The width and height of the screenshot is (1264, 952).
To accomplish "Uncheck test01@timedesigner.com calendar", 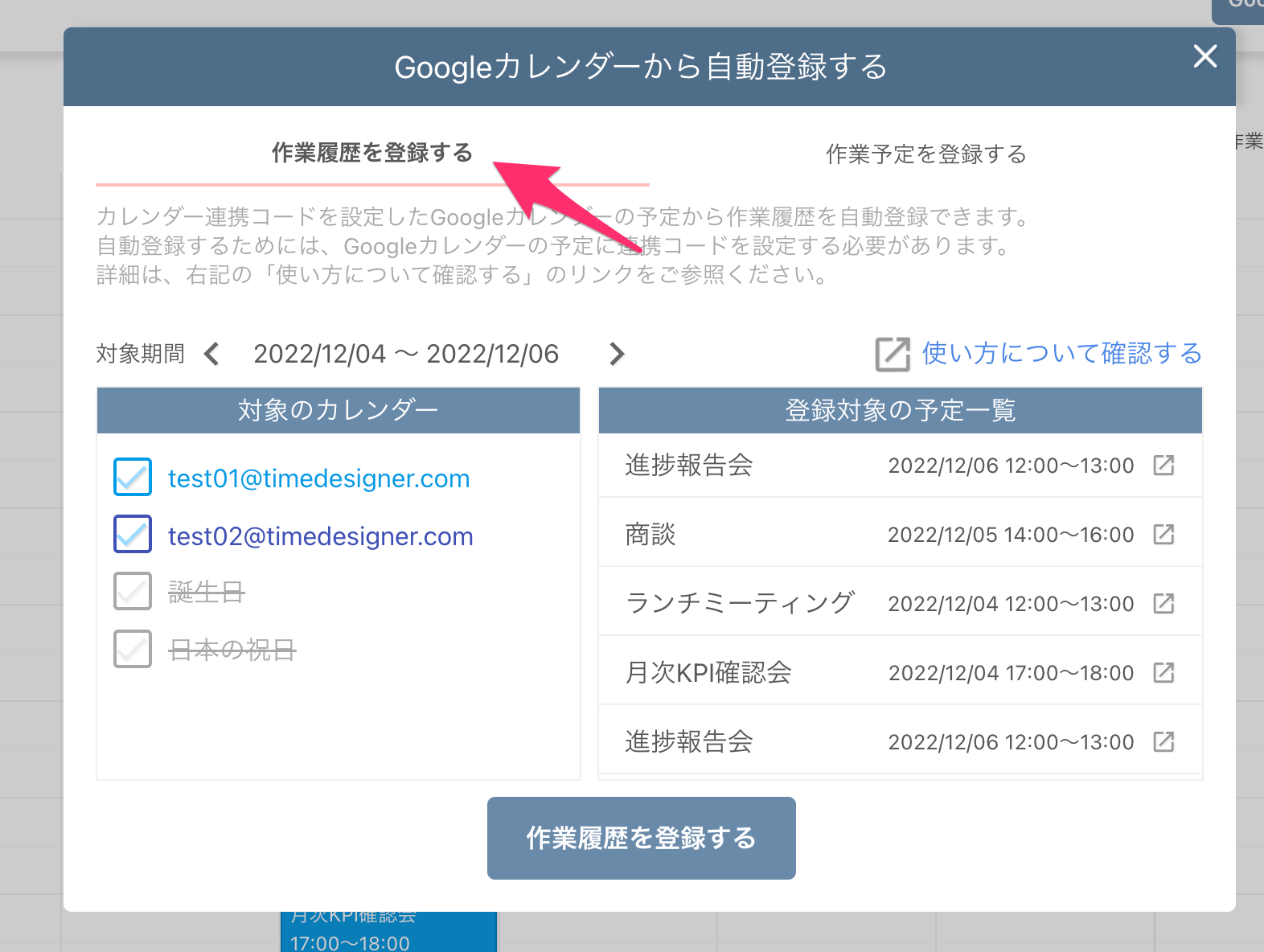I will [133, 477].
